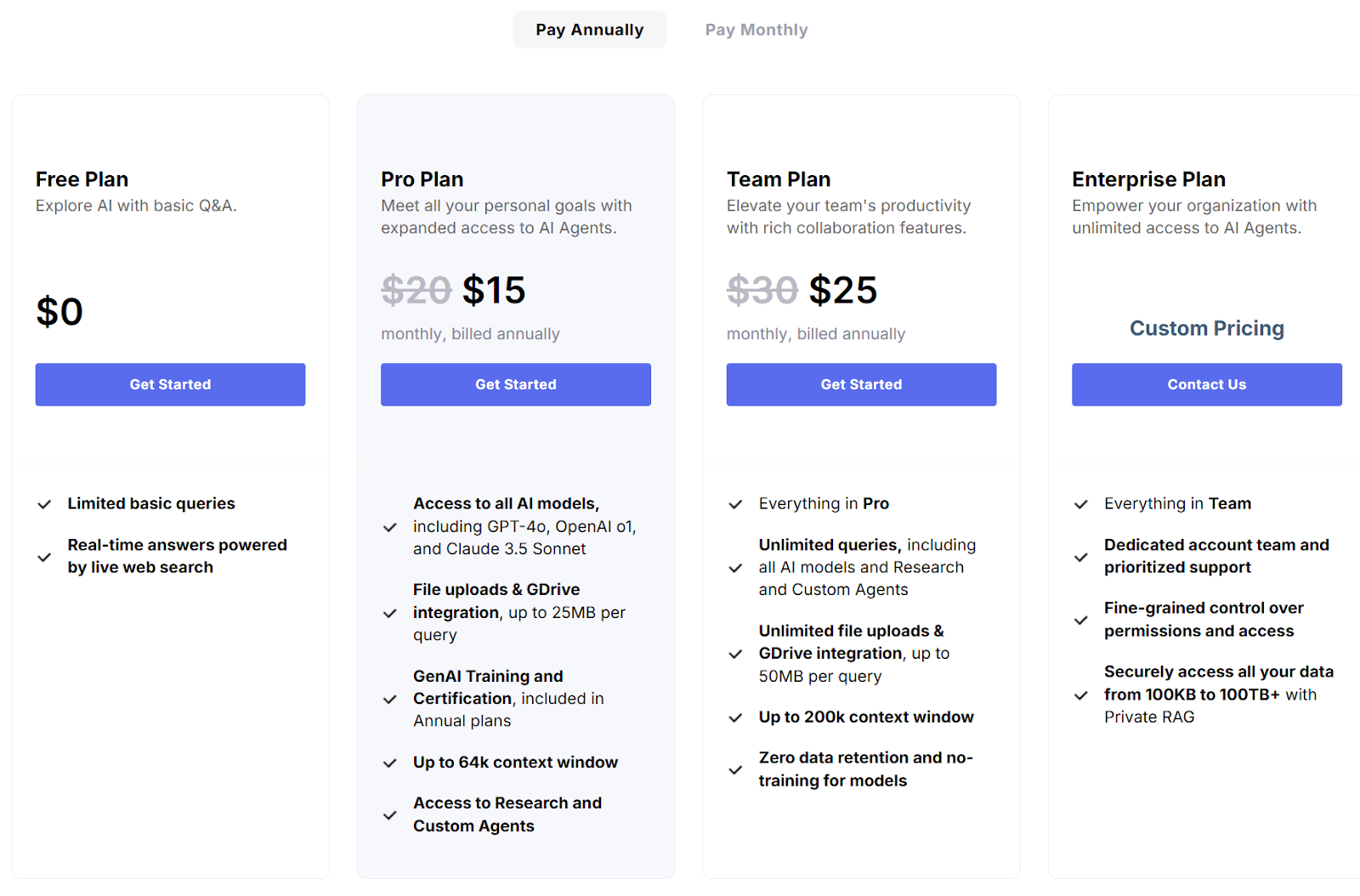Click the Up to 200k context window feature
The image size is (1360, 896).
(865, 717)
